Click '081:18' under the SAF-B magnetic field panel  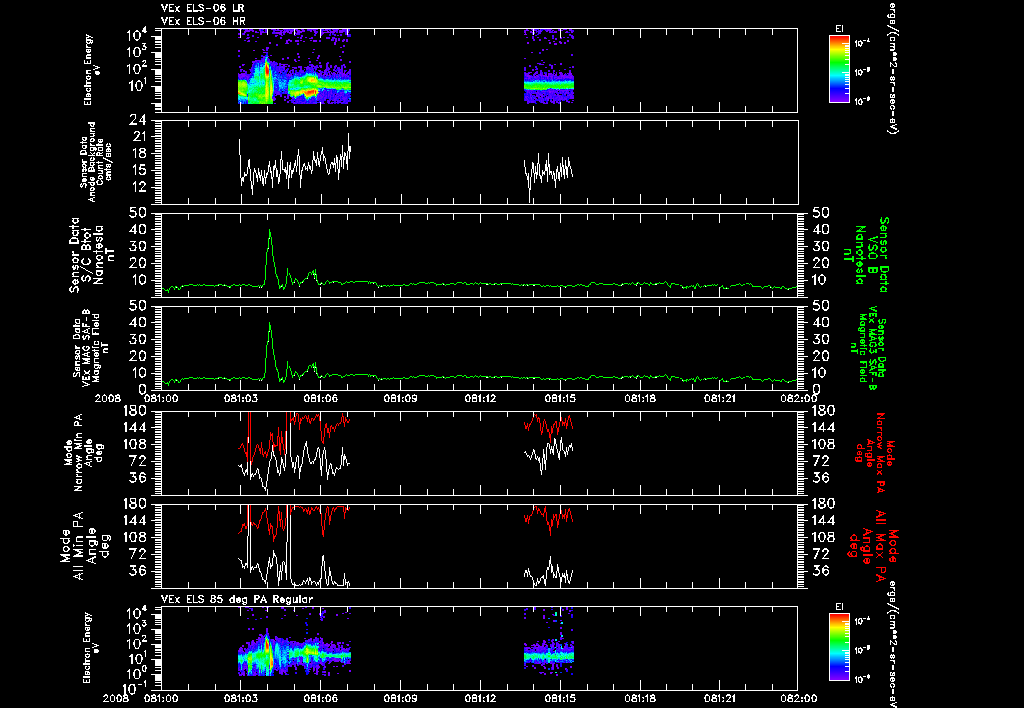tap(640, 398)
